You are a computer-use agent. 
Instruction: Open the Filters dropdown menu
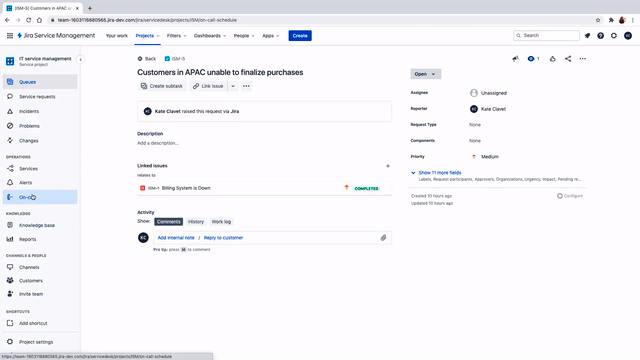(176, 36)
